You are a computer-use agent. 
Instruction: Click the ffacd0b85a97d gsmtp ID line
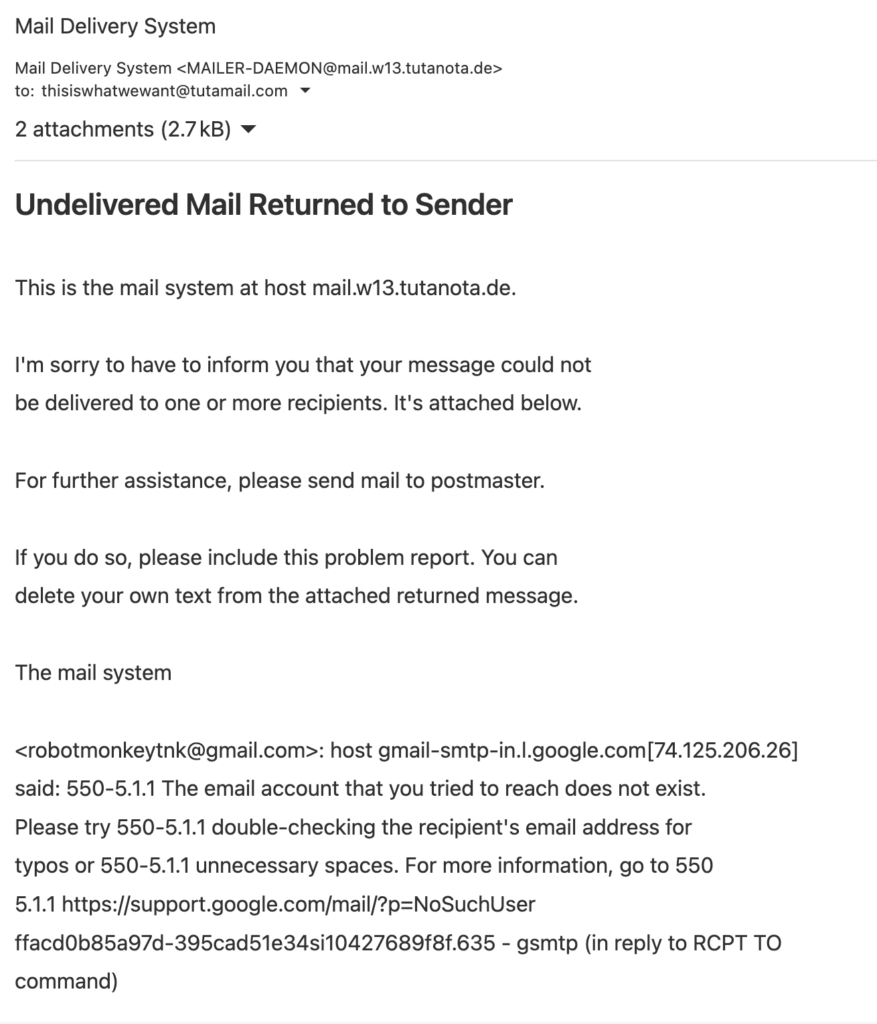pos(398,943)
